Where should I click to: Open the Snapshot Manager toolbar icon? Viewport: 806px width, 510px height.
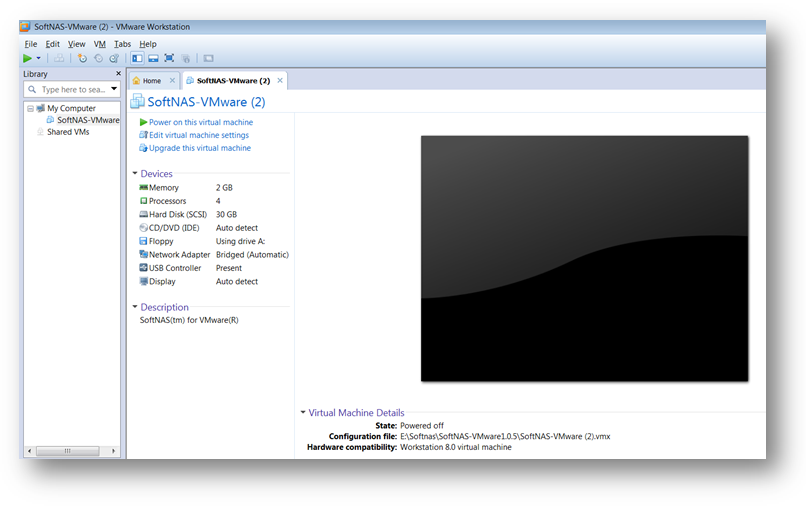click(114, 59)
